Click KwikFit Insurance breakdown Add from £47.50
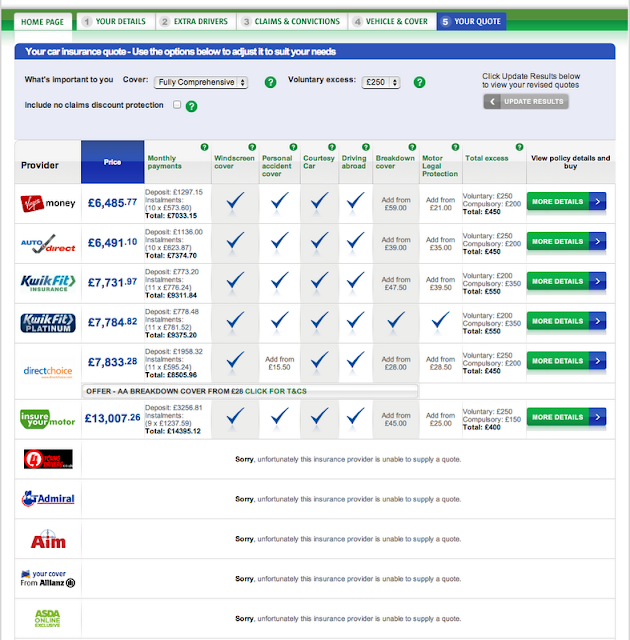The height and width of the screenshot is (640, 630). point(396,284)
